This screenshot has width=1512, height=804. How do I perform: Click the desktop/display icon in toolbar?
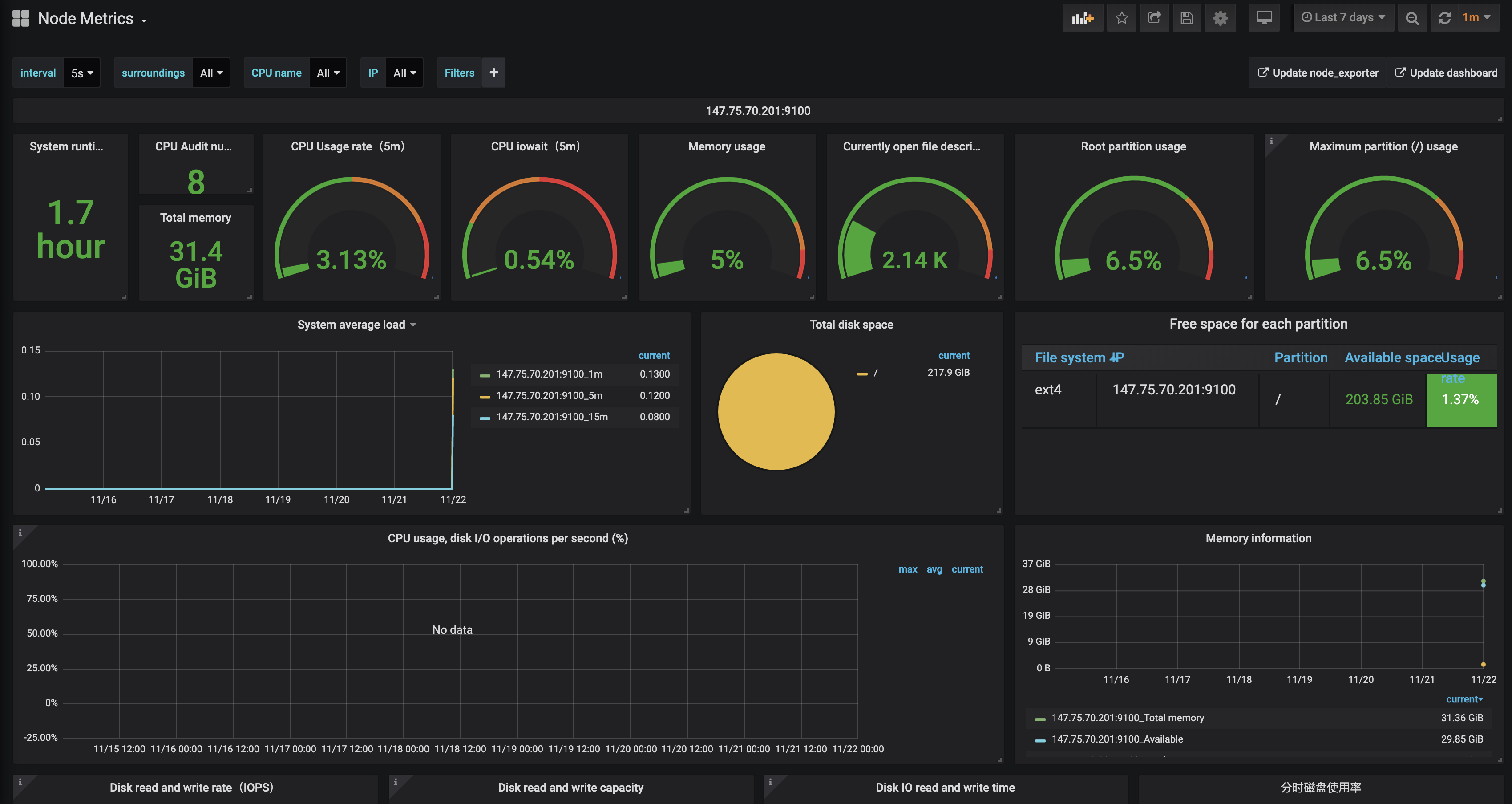(x=1264, y=18)
